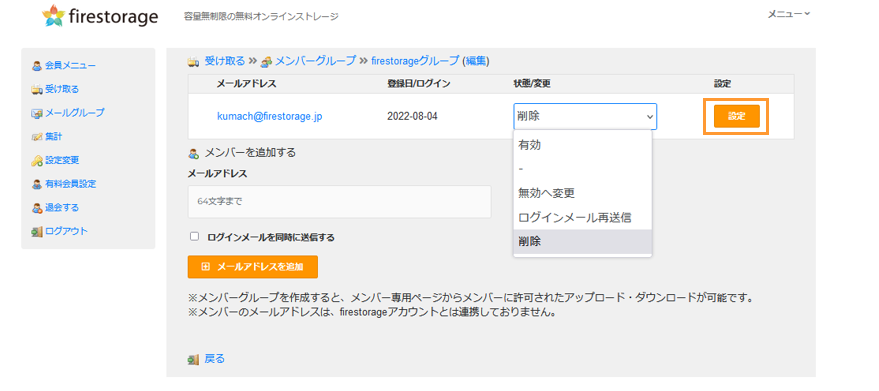Select ログインメール再送信 option
Screen dimensions: 879x391
pyautogui.click(x=582, y=217)
